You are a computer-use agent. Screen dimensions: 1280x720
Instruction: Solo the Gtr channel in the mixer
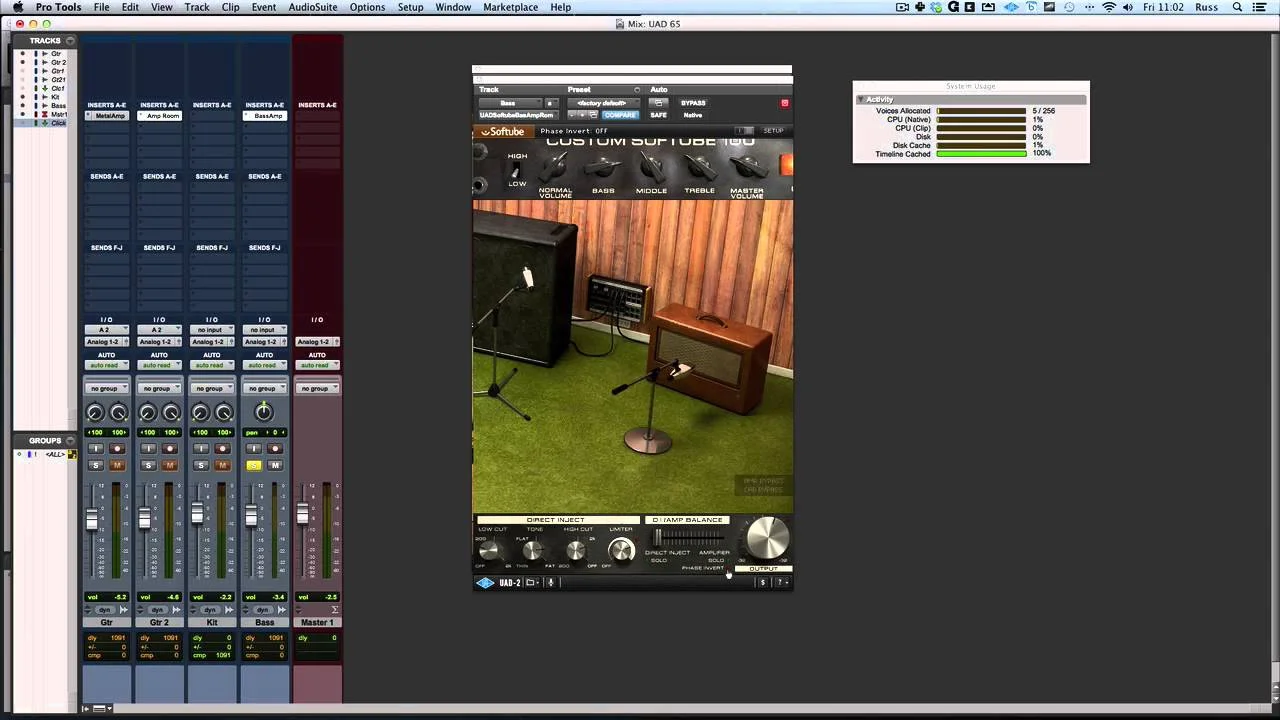tap(96, 465)
